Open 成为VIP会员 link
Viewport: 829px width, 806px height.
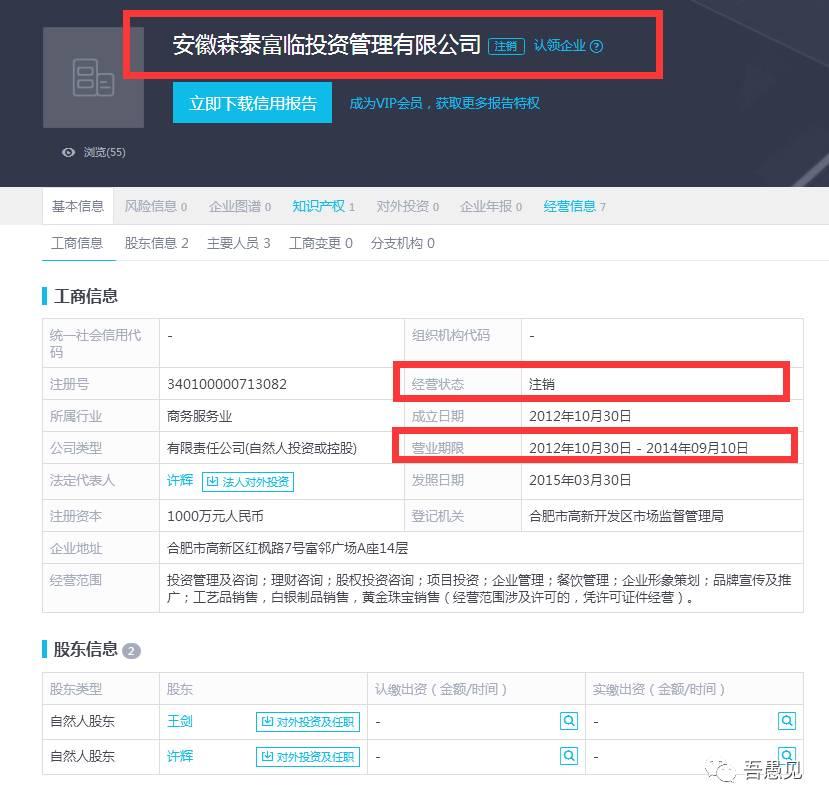[444, 103]
